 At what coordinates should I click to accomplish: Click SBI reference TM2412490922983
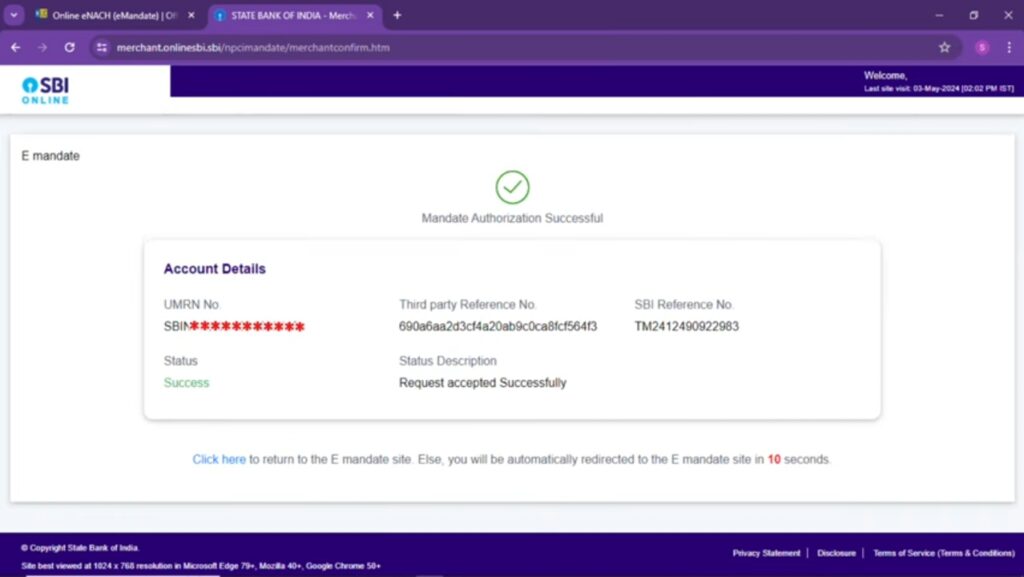tap(686, 326)
